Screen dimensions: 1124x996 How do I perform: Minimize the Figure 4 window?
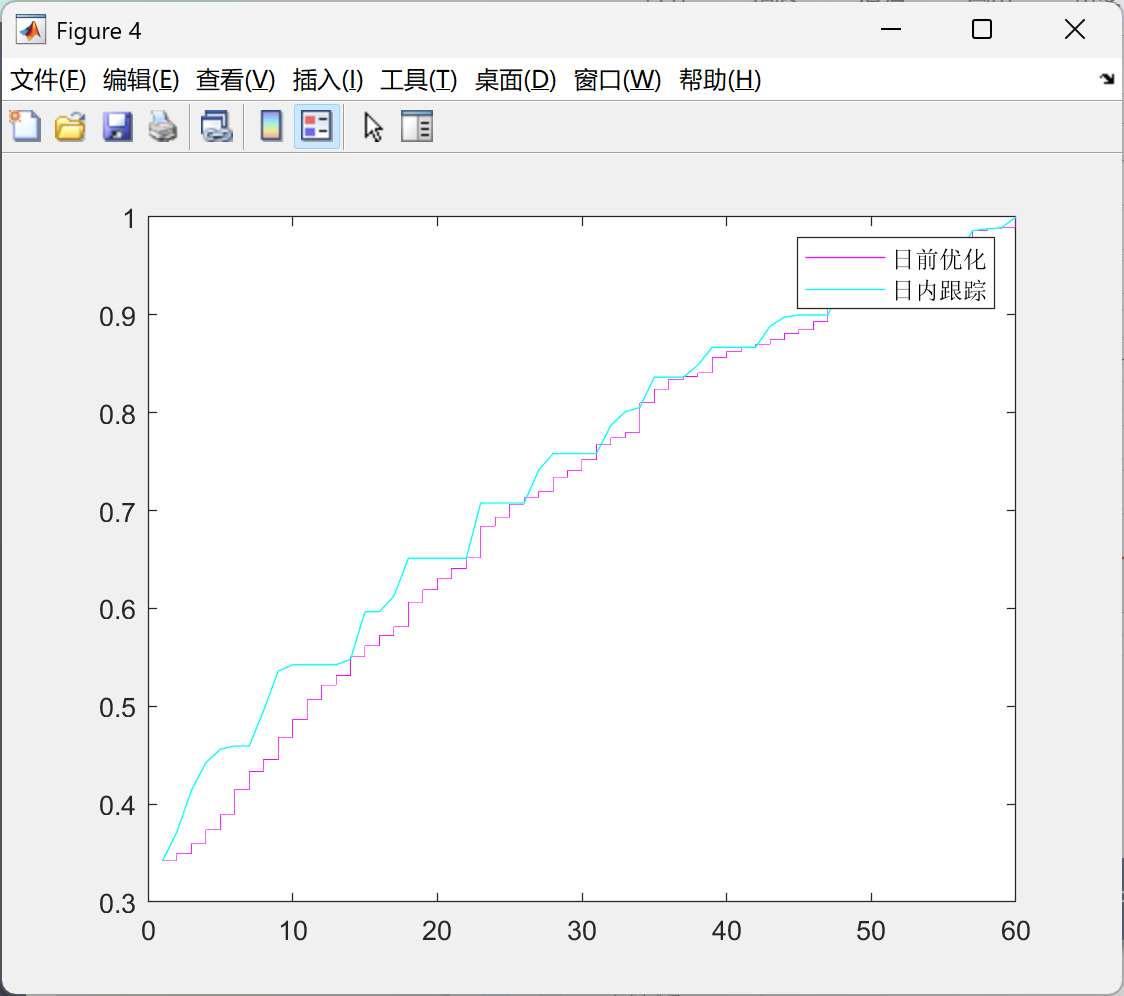[x=891, y=29]
